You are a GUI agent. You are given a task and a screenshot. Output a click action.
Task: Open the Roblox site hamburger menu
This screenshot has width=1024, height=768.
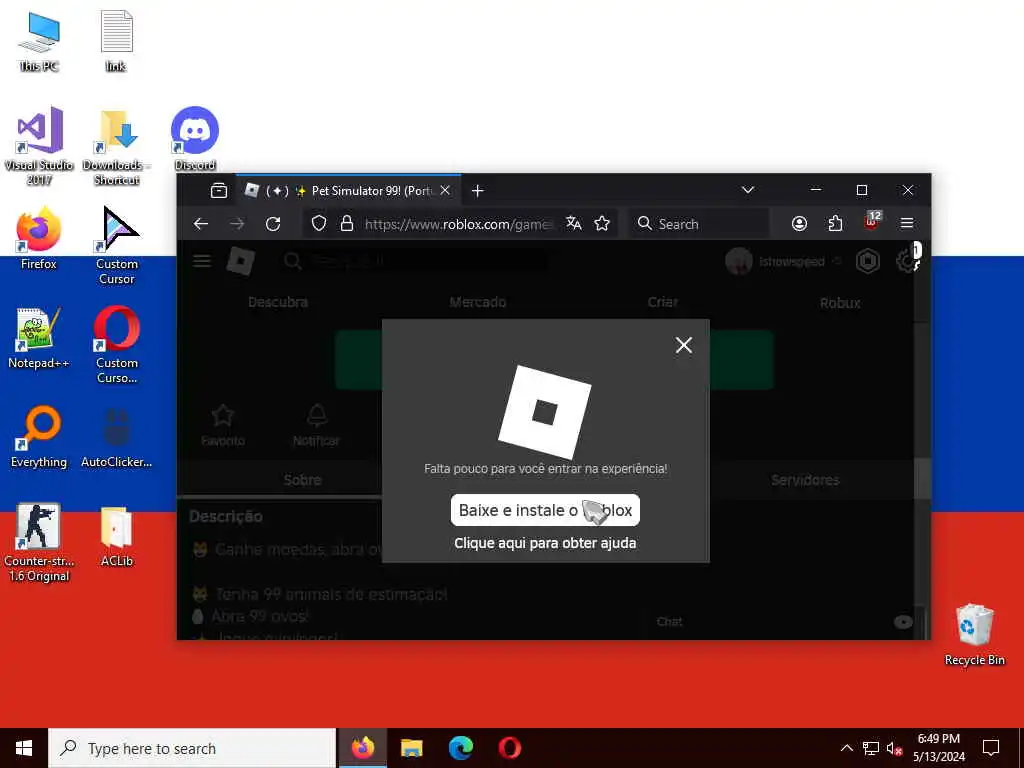[x=202, y=261]
